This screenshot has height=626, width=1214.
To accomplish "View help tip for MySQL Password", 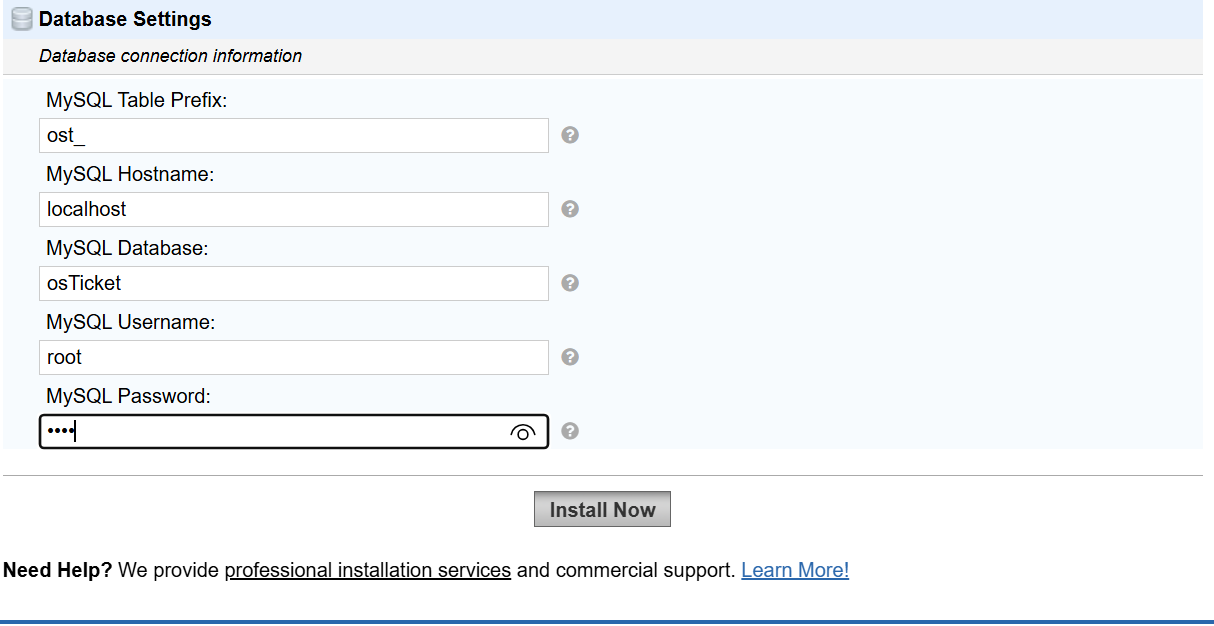I will [570, 431].
